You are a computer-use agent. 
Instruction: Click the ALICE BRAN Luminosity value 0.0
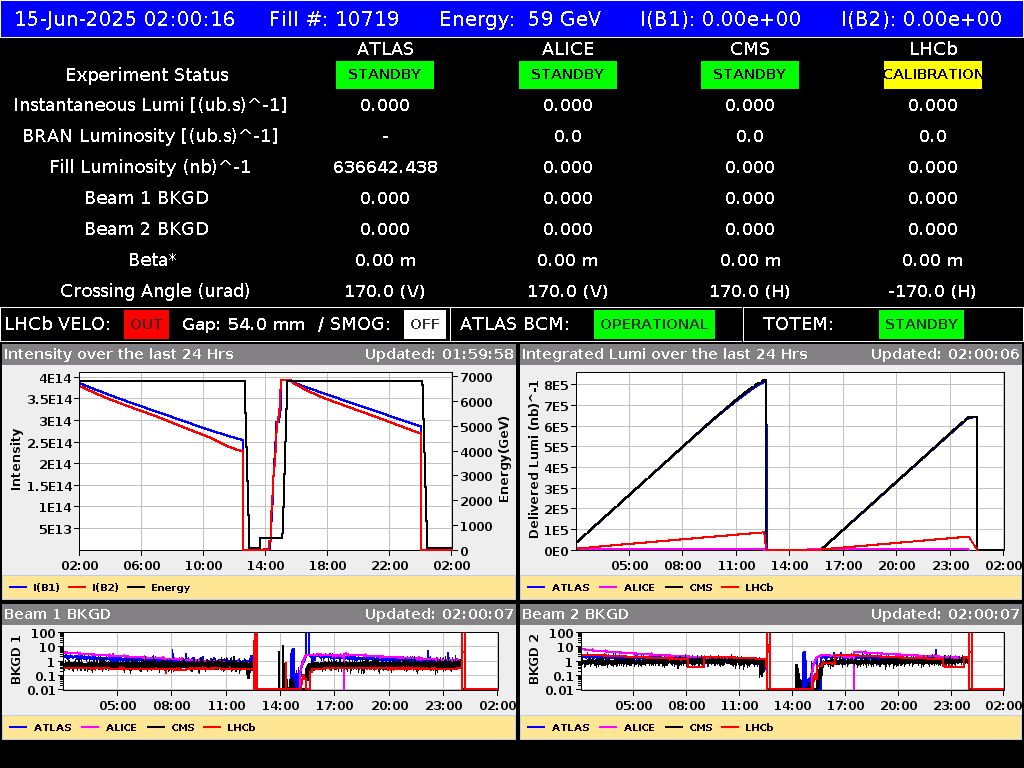click(x=568, y=136)
